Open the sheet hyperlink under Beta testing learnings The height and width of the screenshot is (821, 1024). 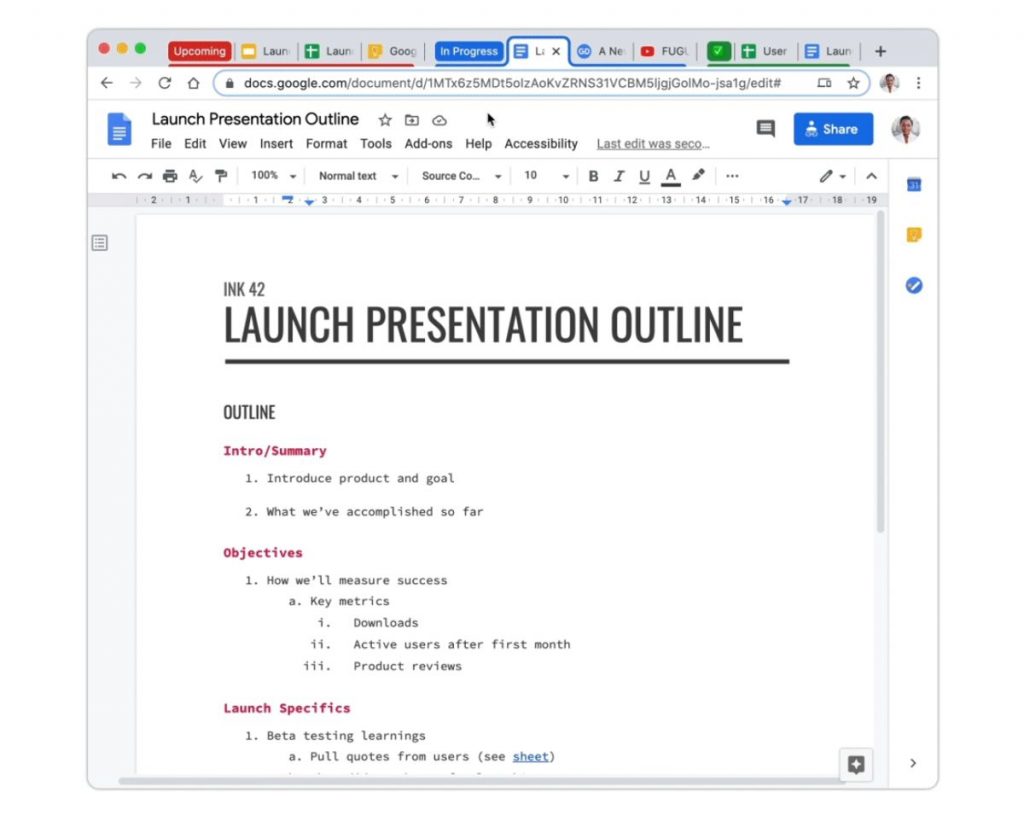530,756
